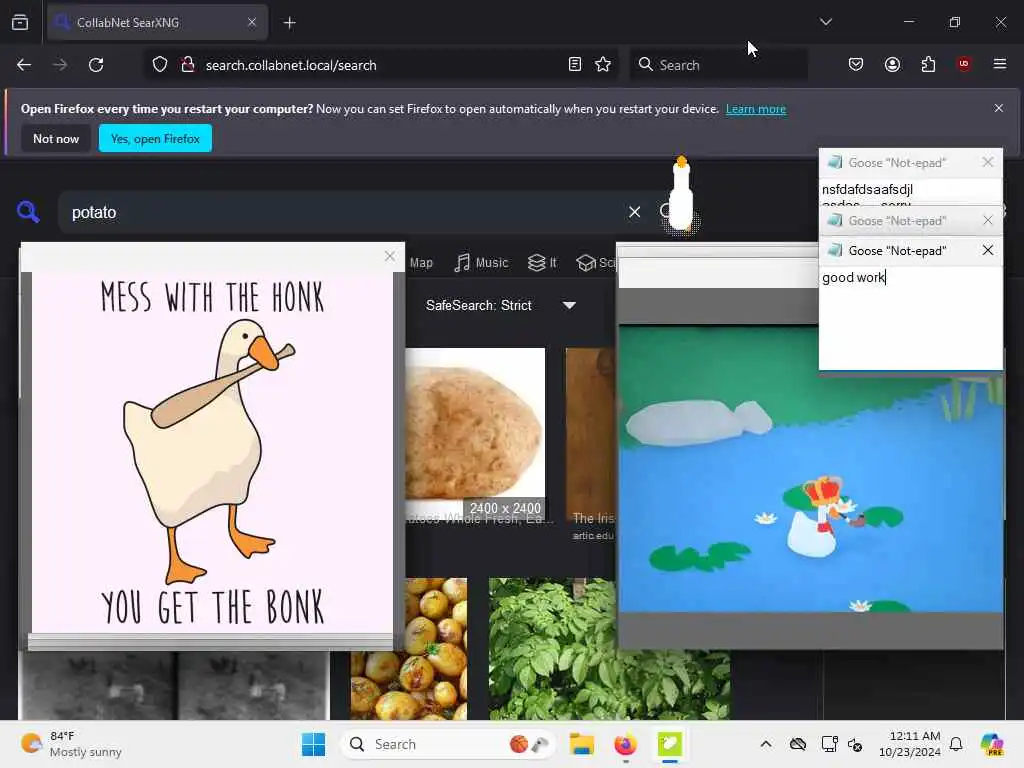Expand the list all tabs chevron
The width and height of the screenshot is (1024, 768).
click(825, 22)
